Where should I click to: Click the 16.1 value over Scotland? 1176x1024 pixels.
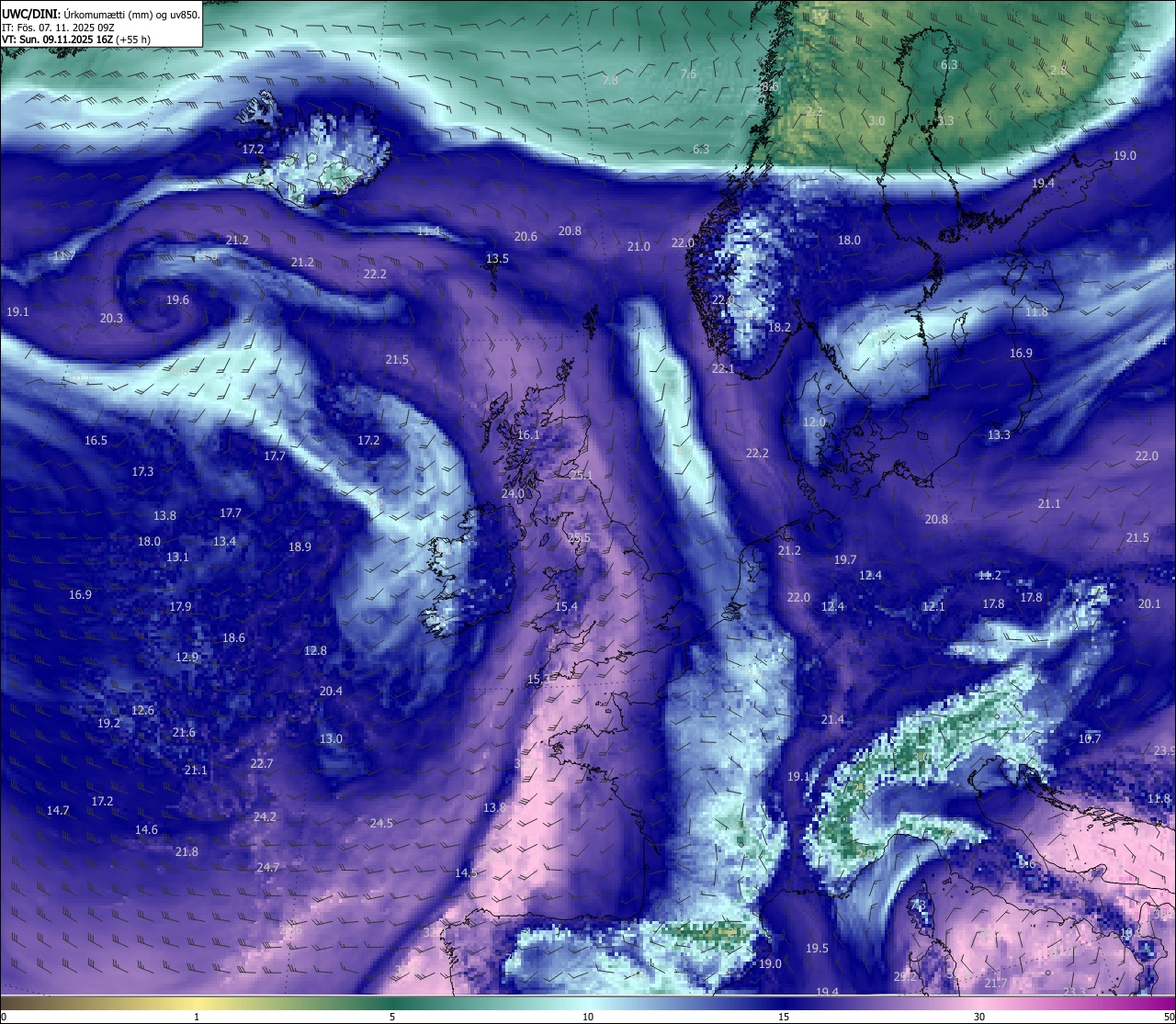click(x=528, y=435)
